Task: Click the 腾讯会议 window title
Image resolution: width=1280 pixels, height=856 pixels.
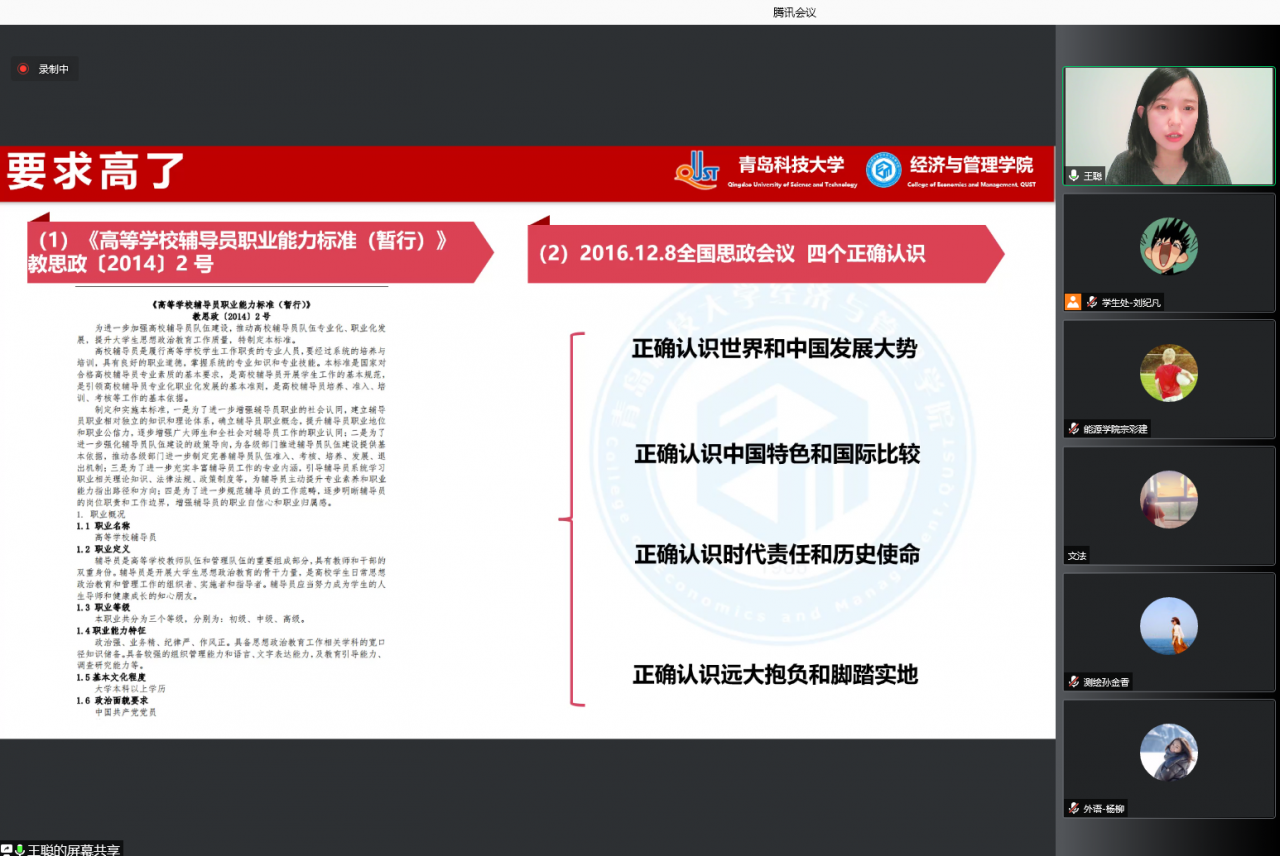Action: (794, 12)
